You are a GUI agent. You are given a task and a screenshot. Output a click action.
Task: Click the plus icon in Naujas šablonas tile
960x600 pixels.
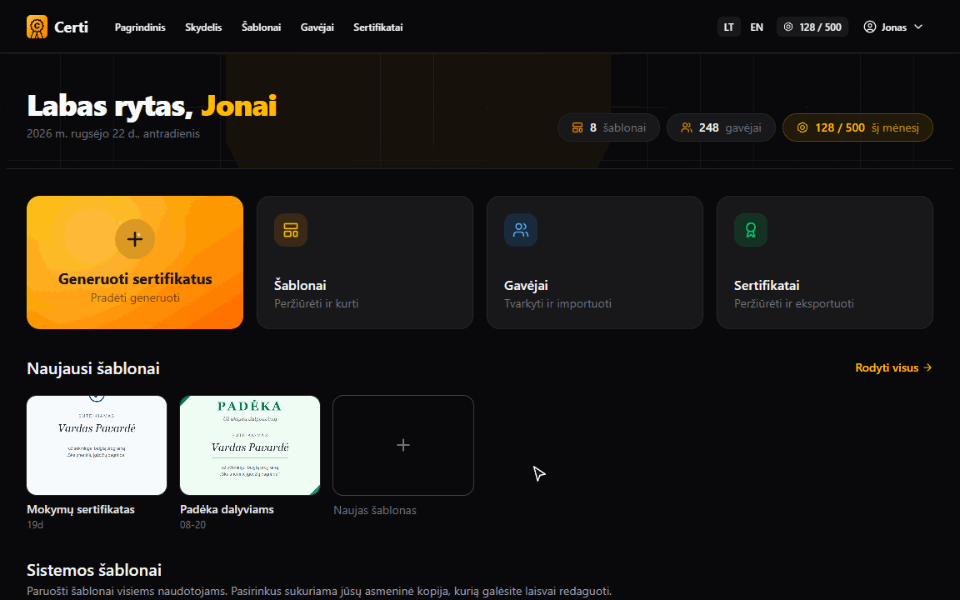pyautogui.click(x=403, y=445)
